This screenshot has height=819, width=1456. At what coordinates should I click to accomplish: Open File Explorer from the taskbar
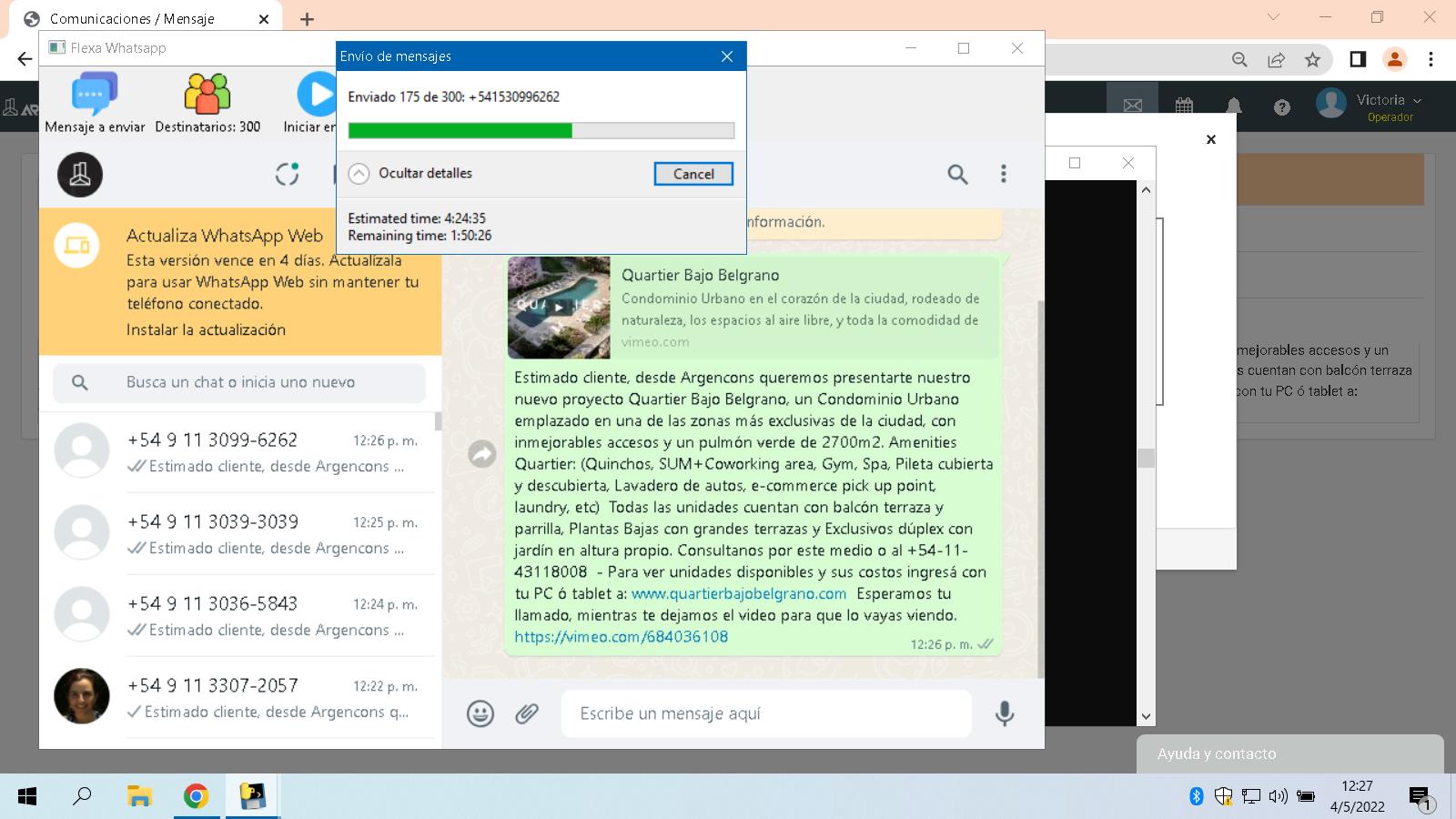click(x=138, y=797)
